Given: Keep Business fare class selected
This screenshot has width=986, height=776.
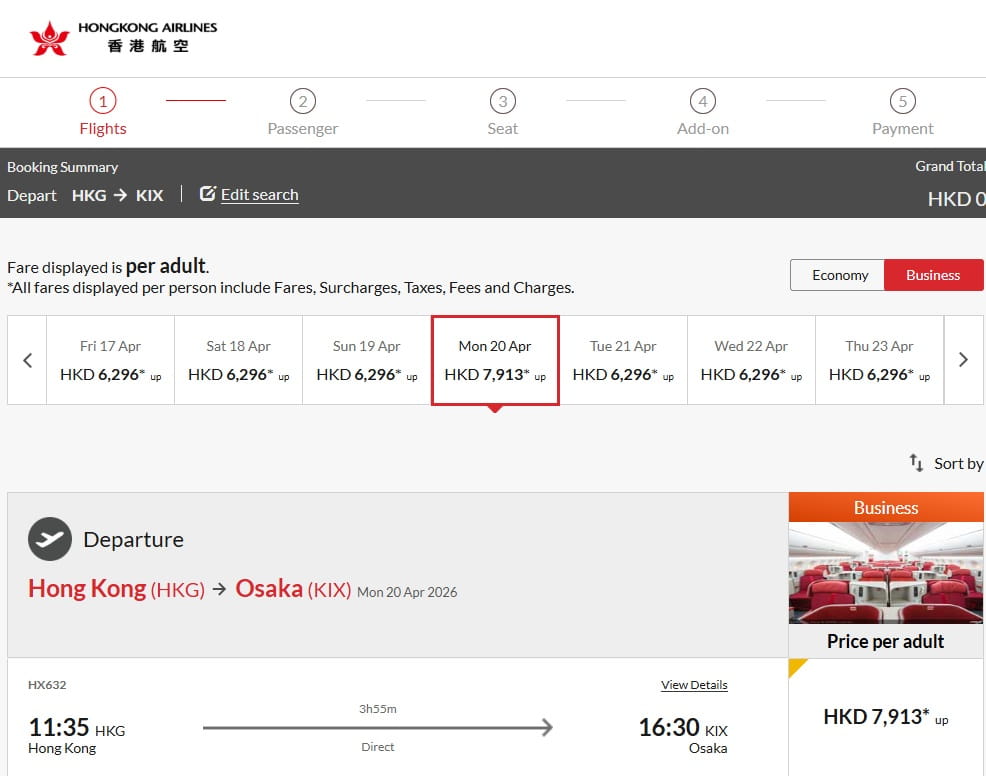Looking at the screenshot, I should [x=932, y=275].
